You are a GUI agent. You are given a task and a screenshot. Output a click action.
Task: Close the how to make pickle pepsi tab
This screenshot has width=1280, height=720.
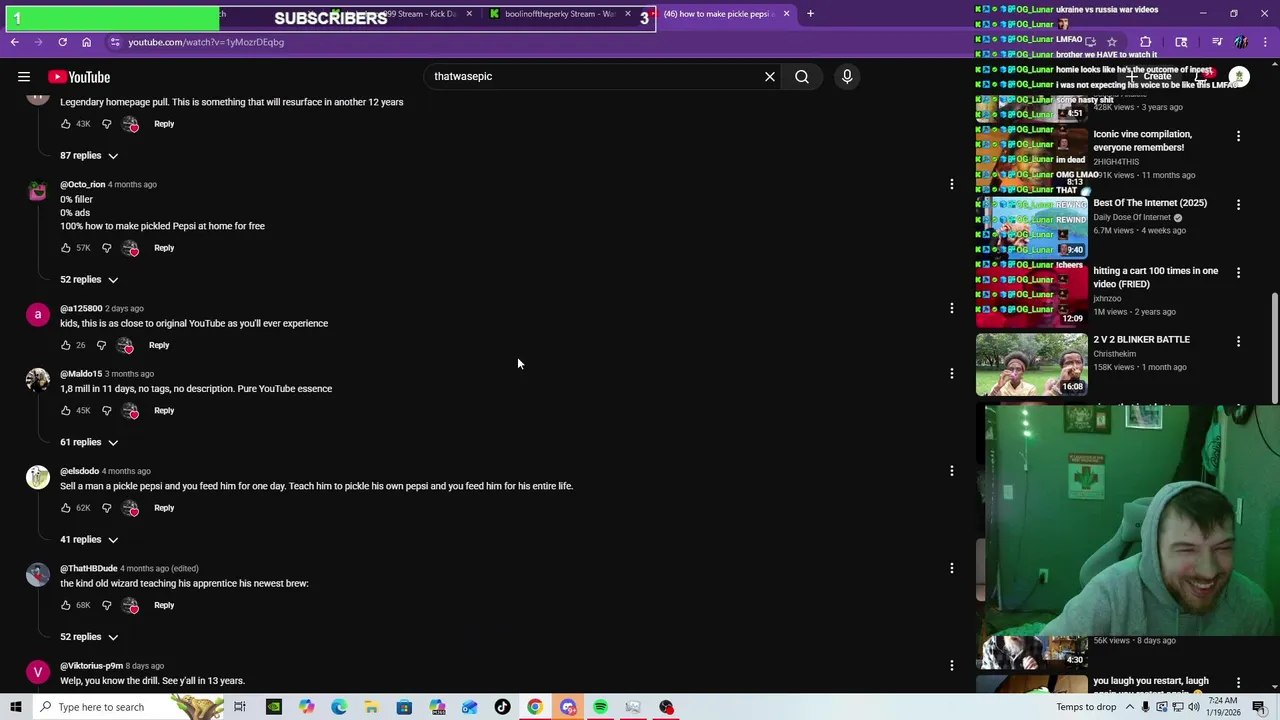(786, 14)
